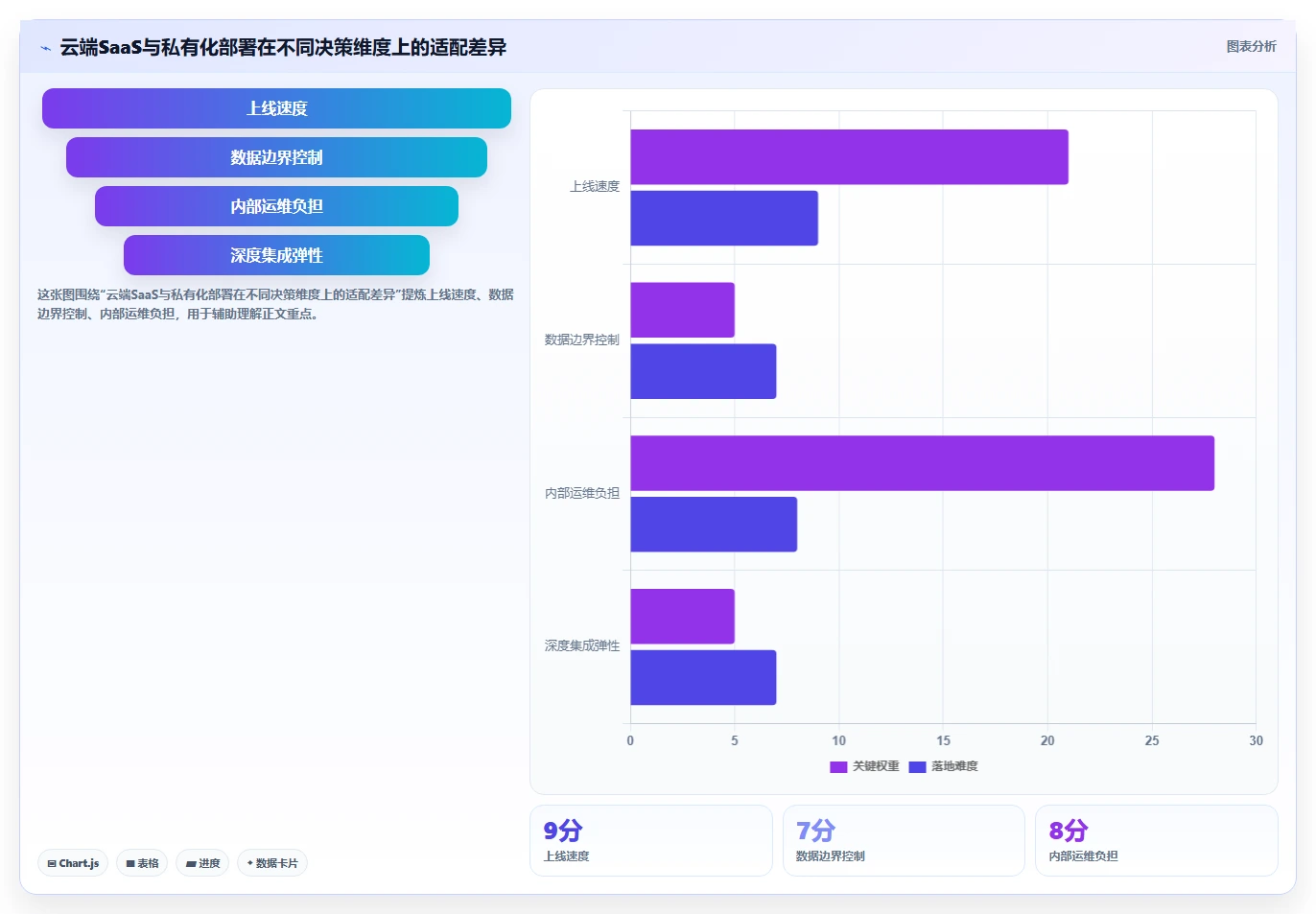Screen dimensions: 1316x914
Task: Click the 表格 tag chip
Action: pos(142,863)
